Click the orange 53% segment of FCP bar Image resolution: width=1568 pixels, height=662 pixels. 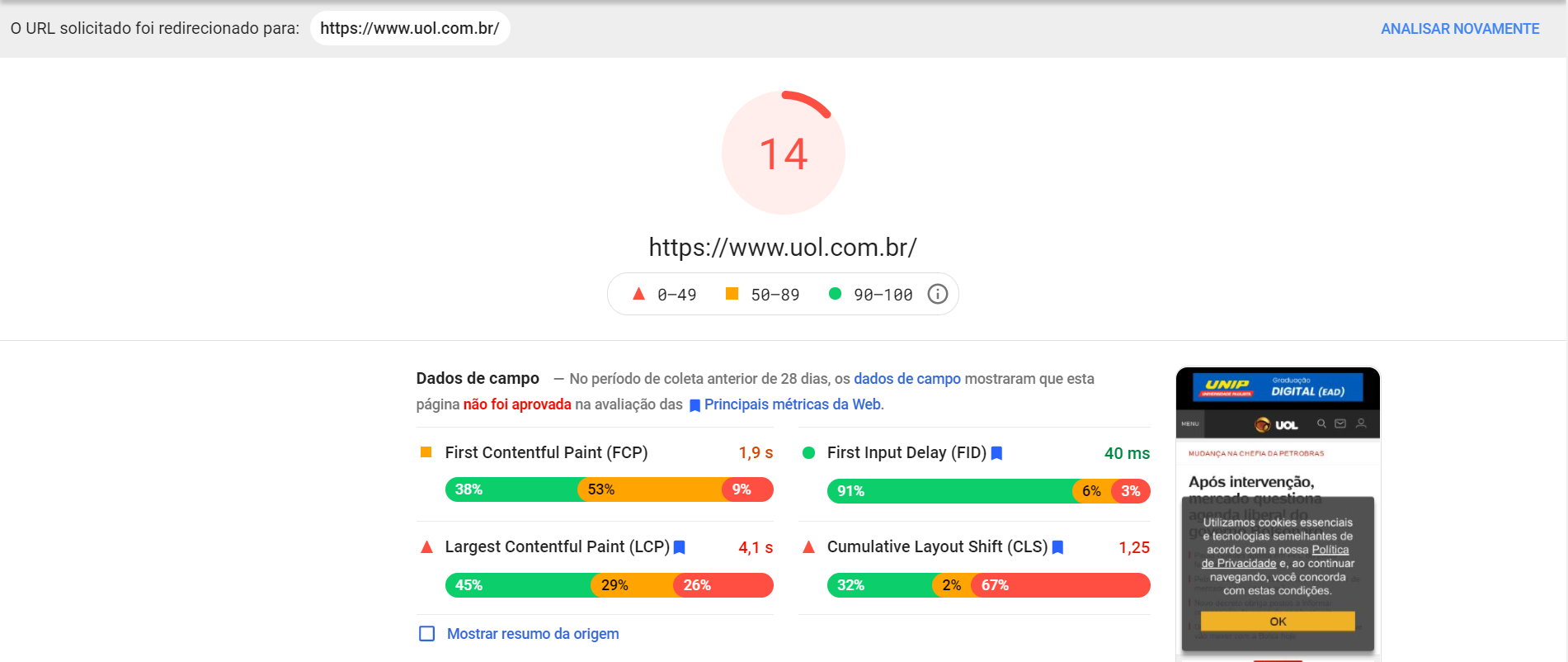point(650,489)
